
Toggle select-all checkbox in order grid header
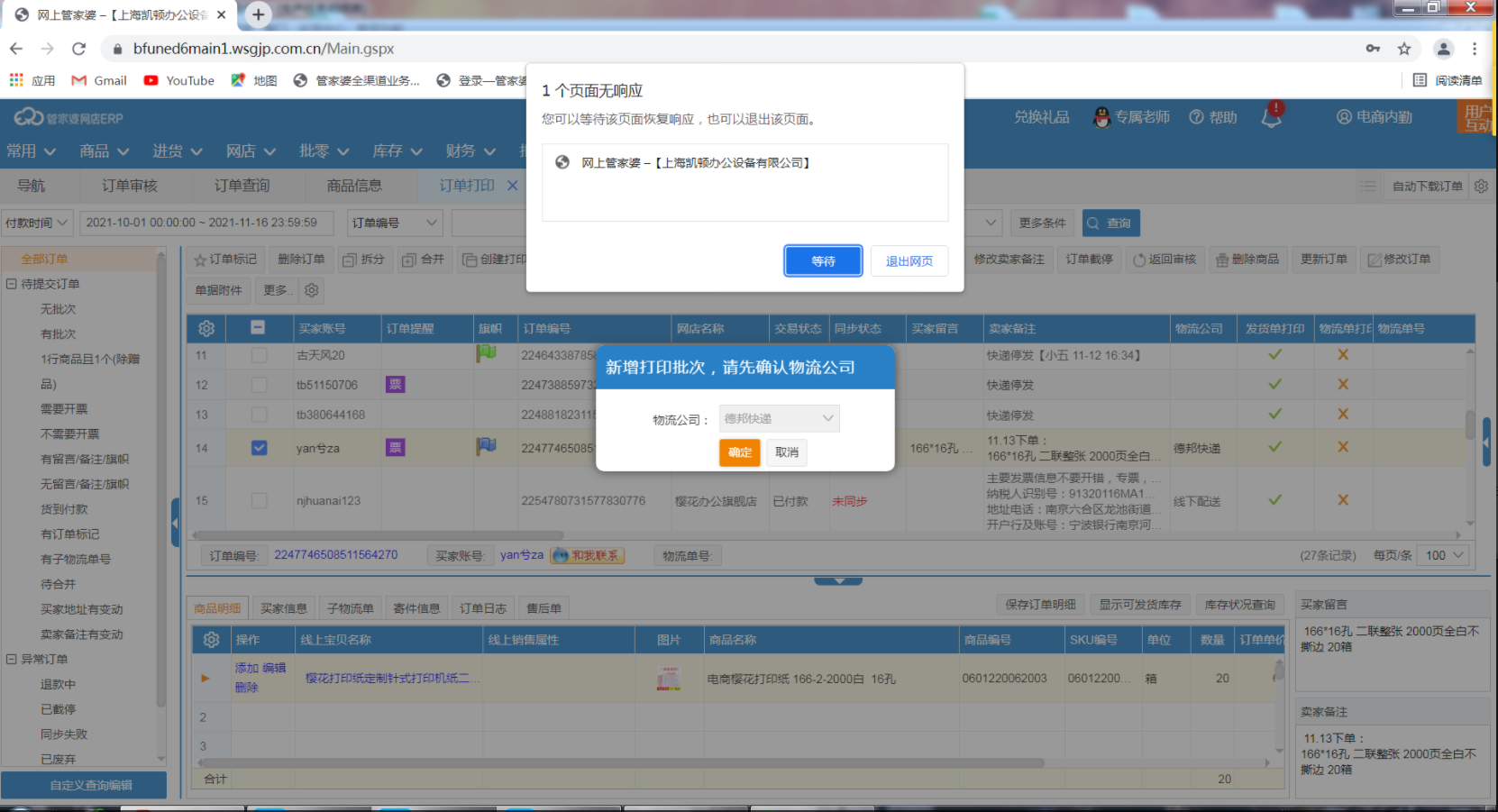coord(258,328)
